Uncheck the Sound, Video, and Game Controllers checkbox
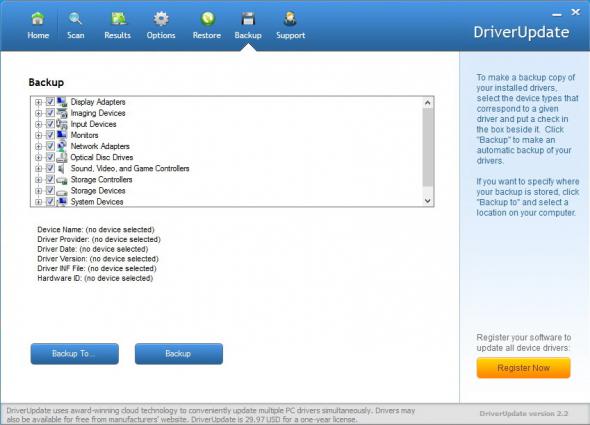590x425 pixels. tap(50, 168)
